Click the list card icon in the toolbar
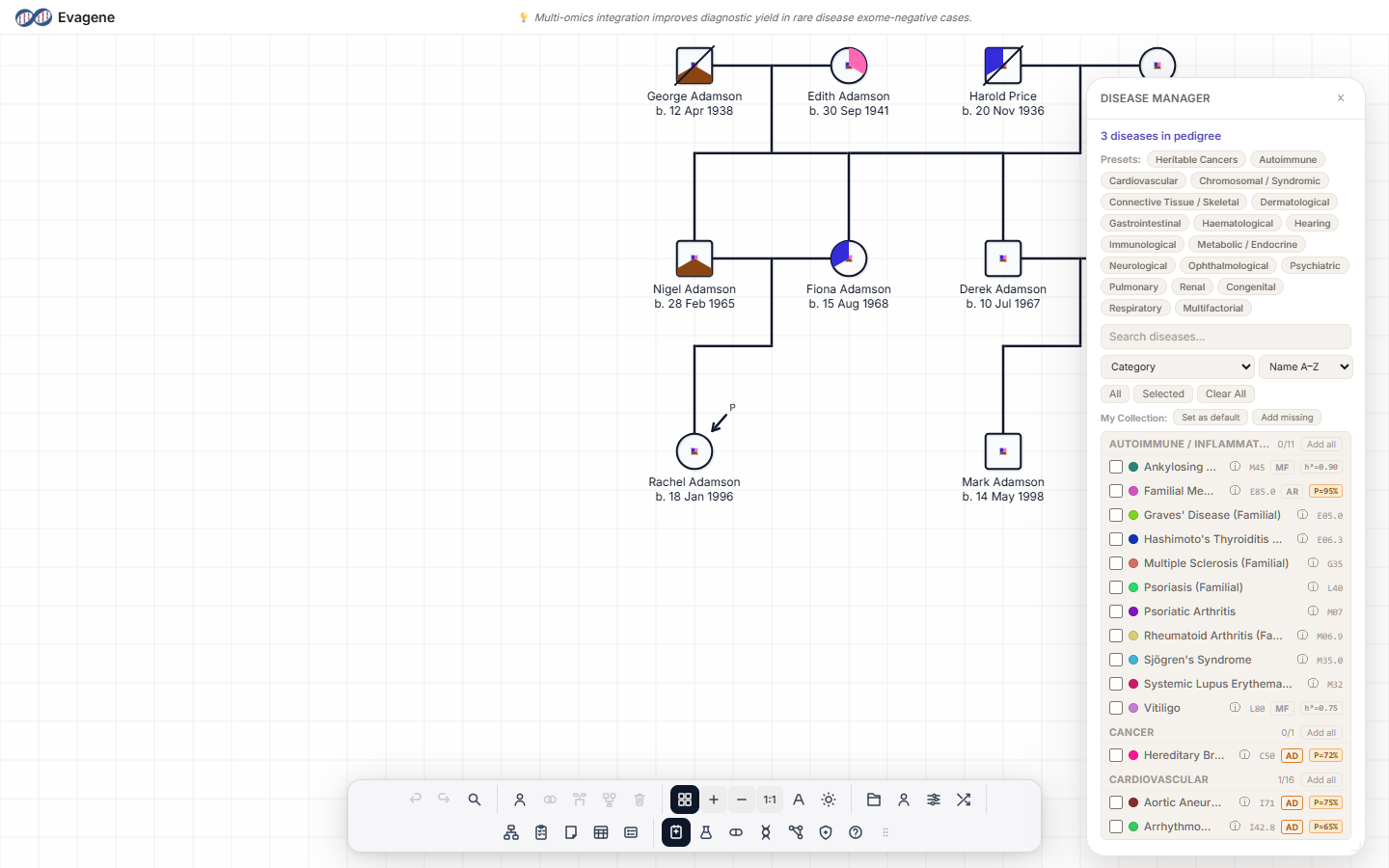The image size is (1389, 868). click(x=631, y=832)
